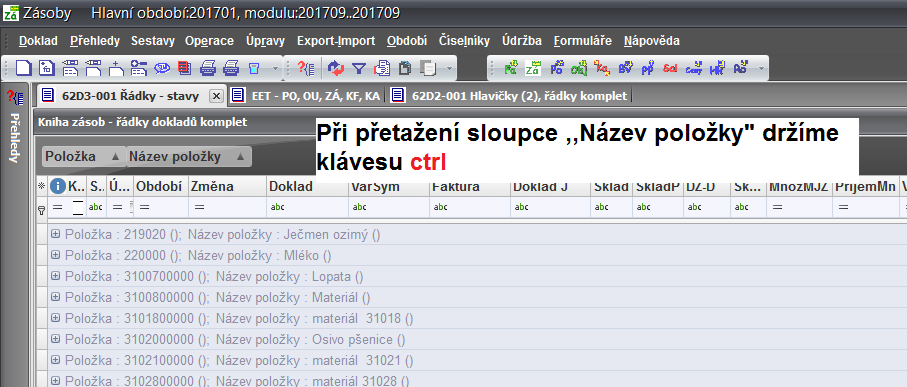The width and height of the screenshot is (907, 387).
Task: Click the question mark icon in left sidebar
Action: pos(14,98)
